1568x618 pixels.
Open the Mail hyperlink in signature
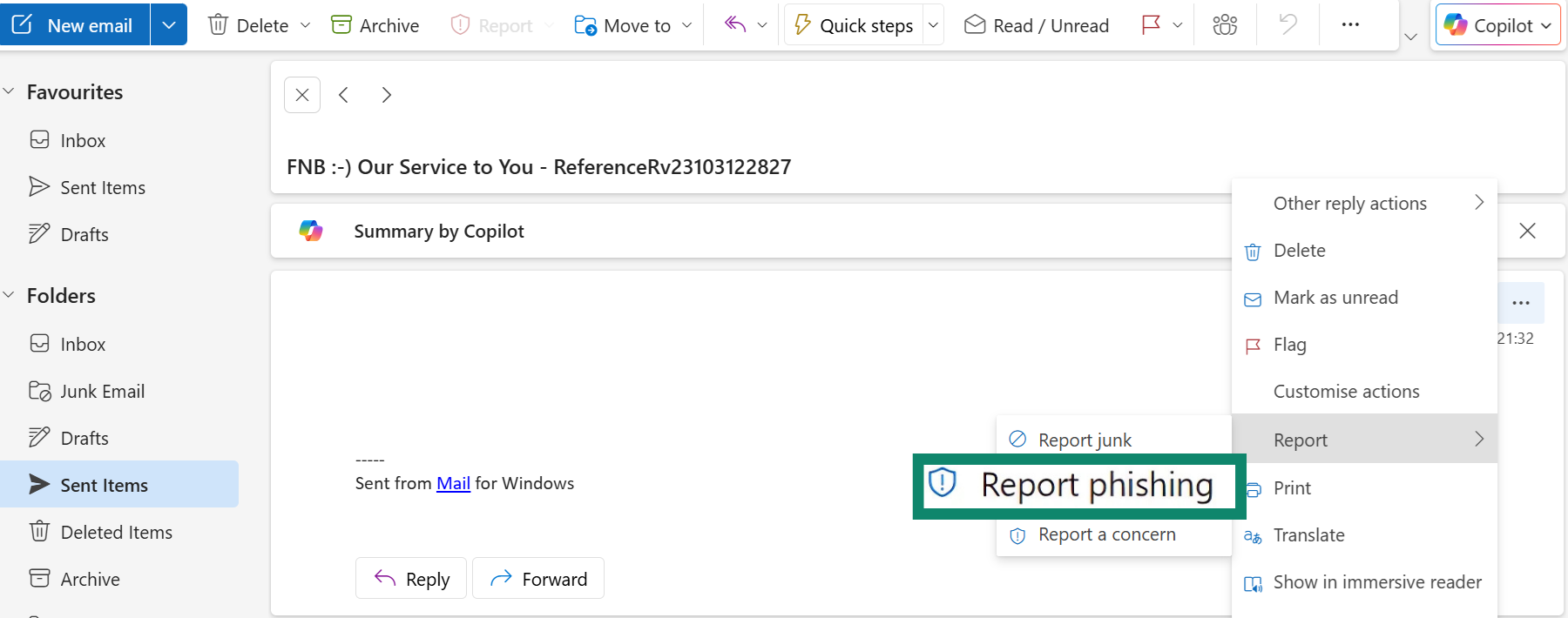453,483
